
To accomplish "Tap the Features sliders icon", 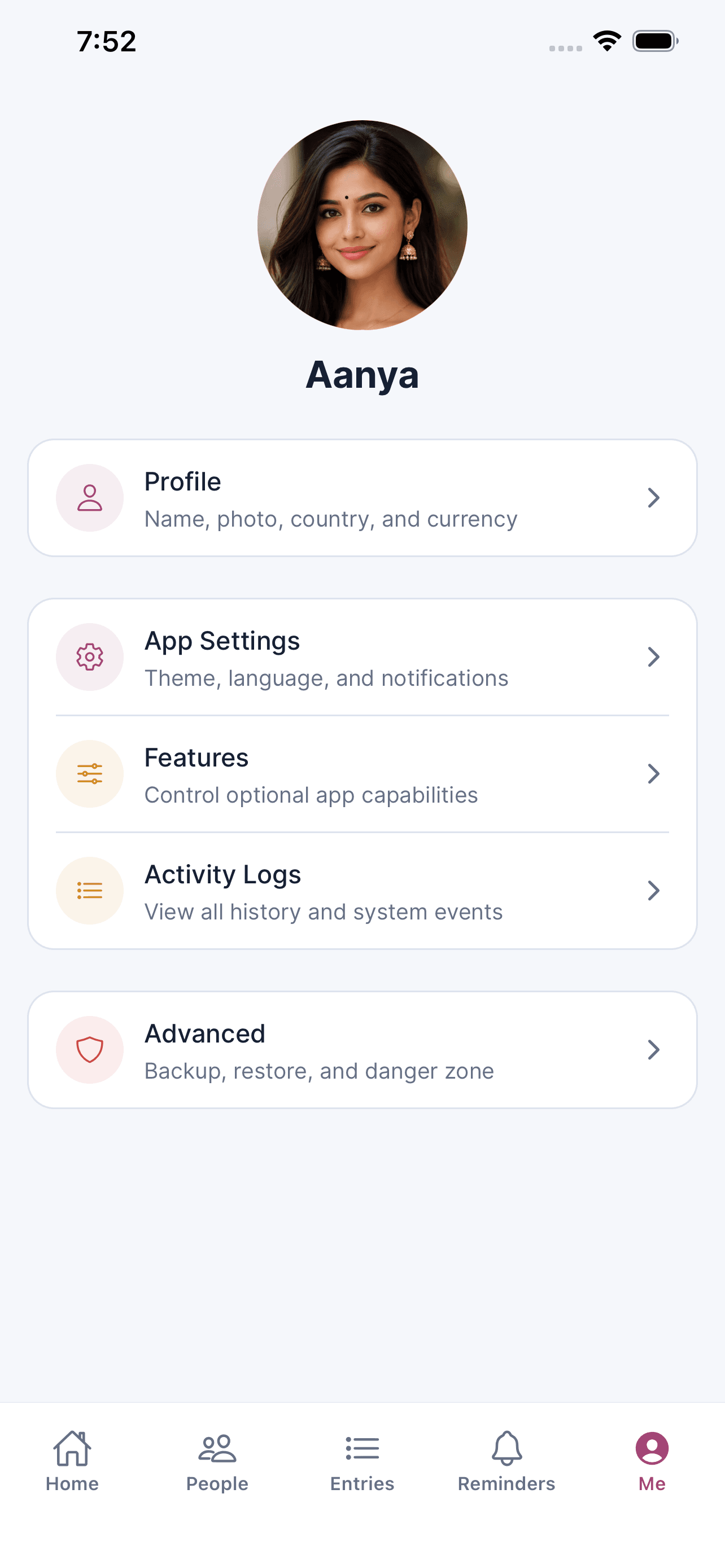I will (x=89, y=774).
